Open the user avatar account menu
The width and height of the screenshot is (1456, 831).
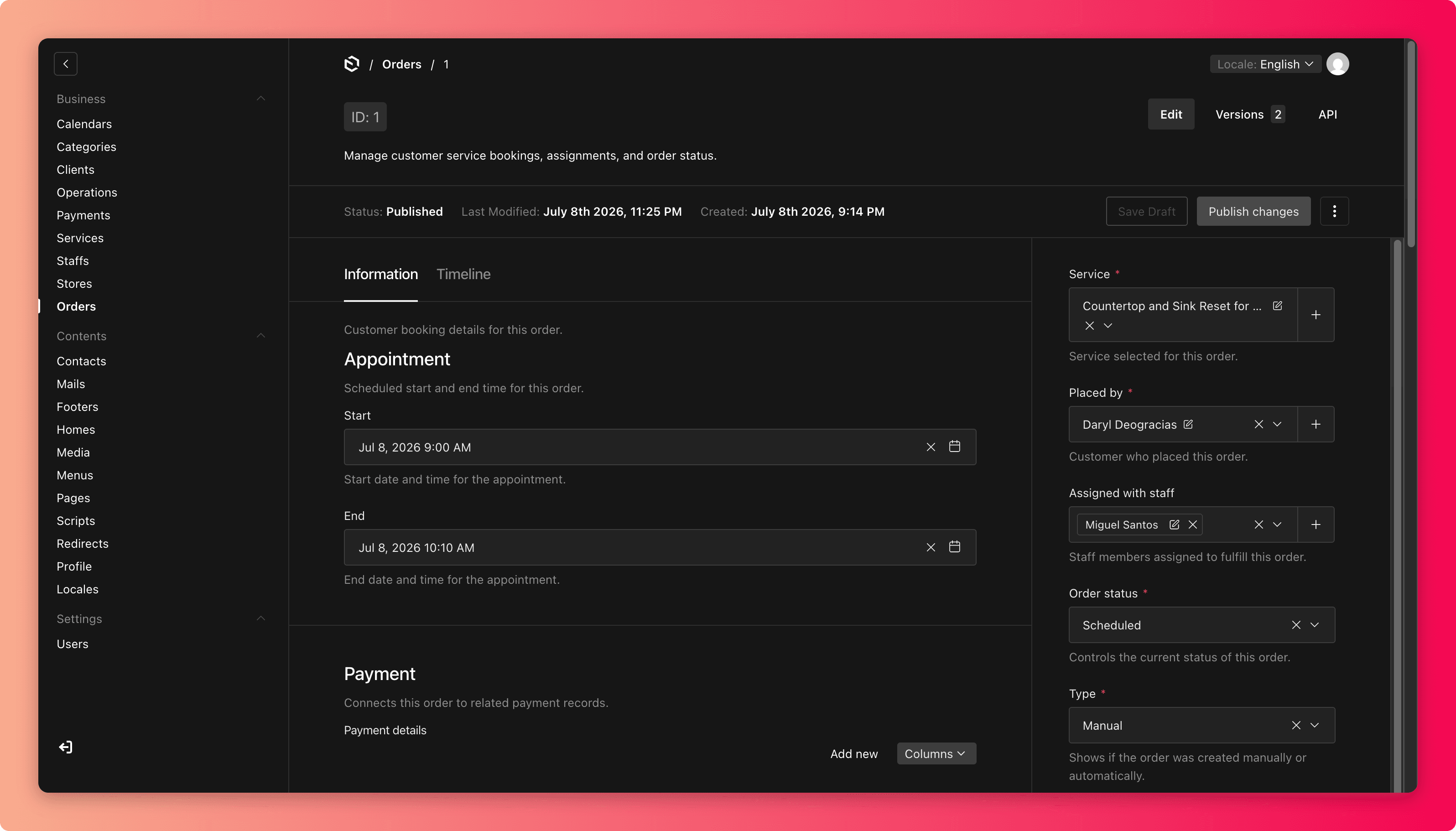[x=1337, y=64]
